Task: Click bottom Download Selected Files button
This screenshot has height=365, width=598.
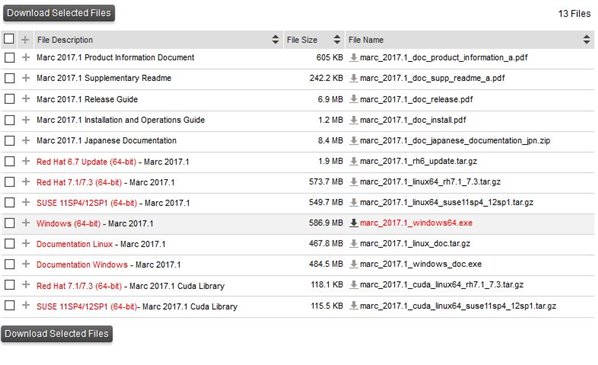Action: pos(57,334)
